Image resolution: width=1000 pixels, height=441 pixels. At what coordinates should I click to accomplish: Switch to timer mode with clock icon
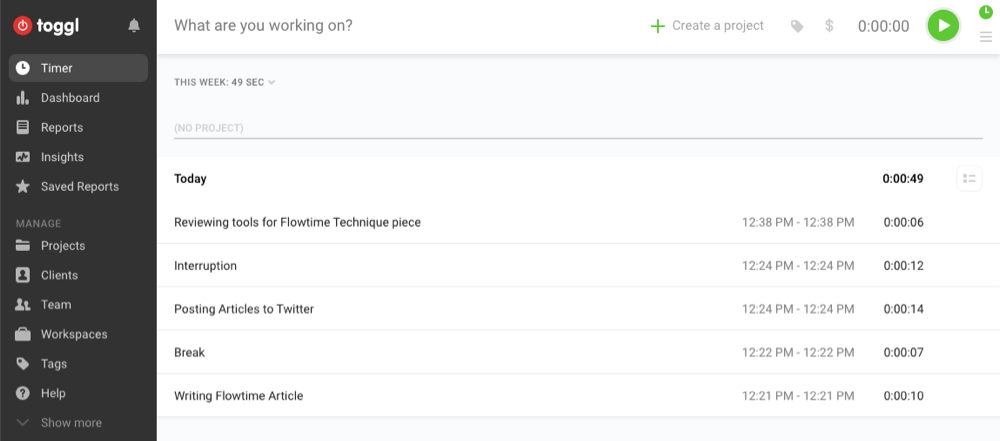(986, 12)
